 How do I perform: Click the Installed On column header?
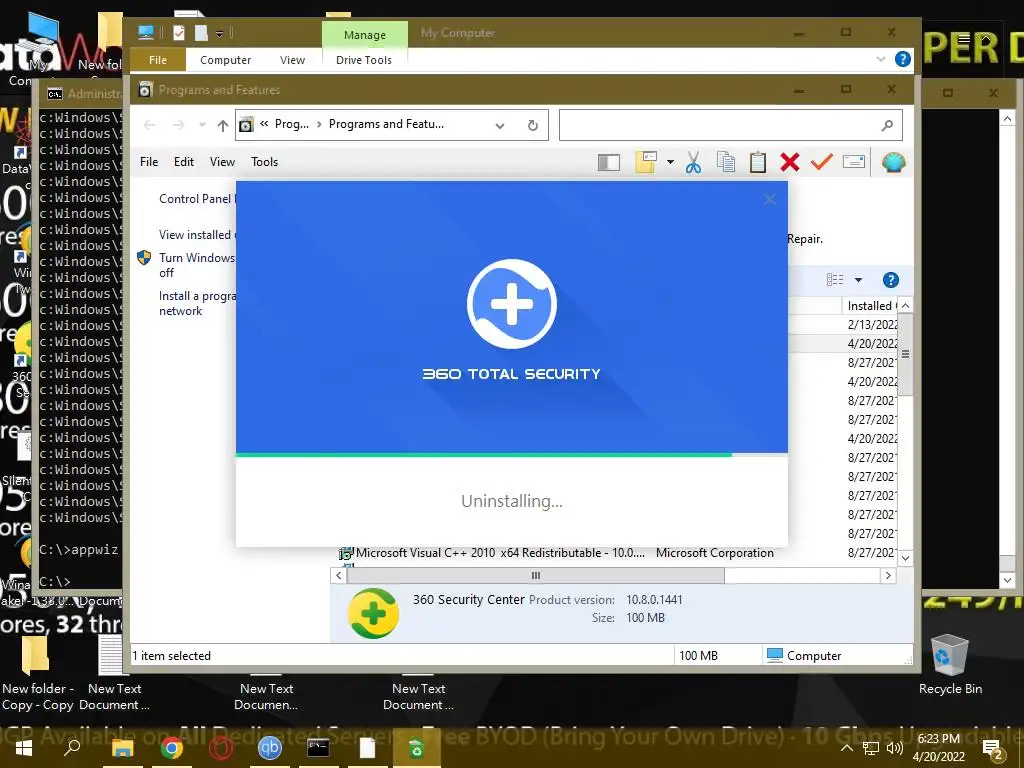(x=870, y=306)
